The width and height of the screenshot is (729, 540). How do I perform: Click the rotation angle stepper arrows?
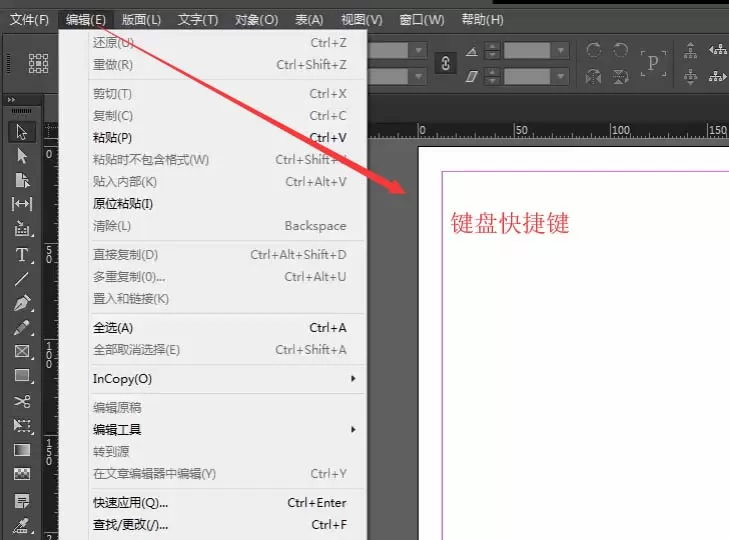[492, 50]
